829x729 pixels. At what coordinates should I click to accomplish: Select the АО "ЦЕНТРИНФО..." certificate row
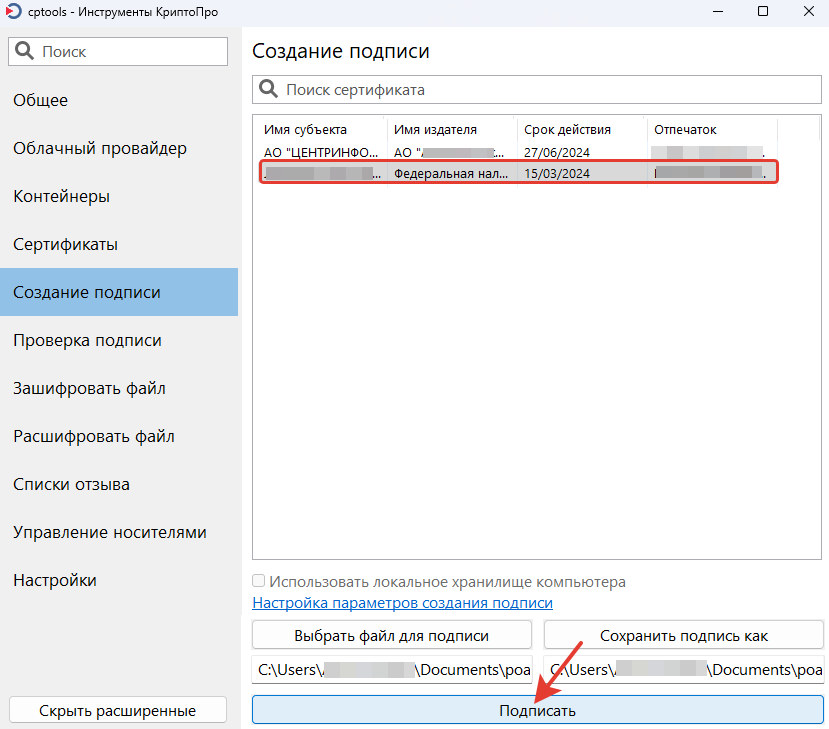click(519, 152)
